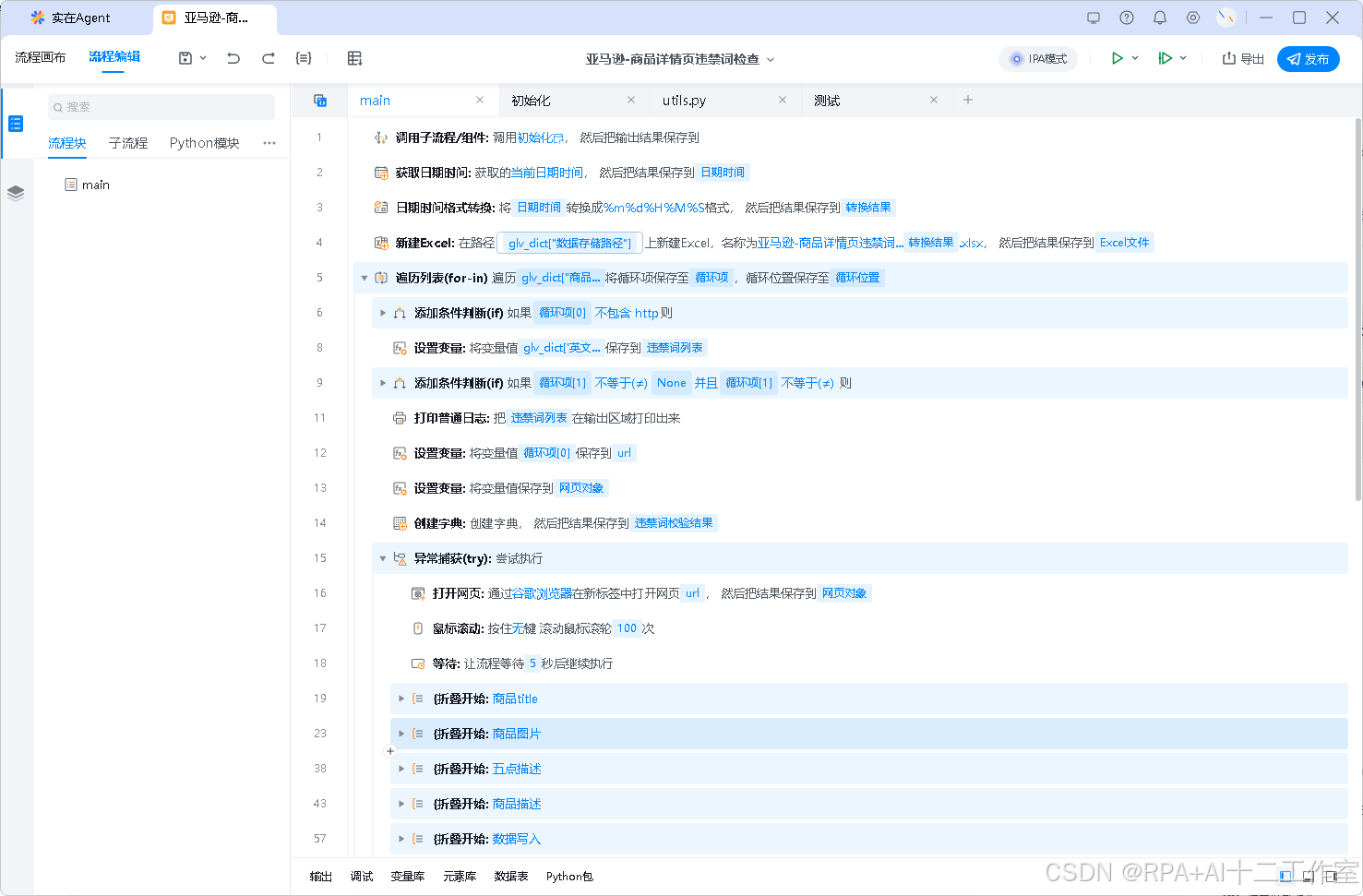The height and width of the screenshot is (896, 1363).
Task: Expand the 五点描述 folded section
Action: coord(401,769)
